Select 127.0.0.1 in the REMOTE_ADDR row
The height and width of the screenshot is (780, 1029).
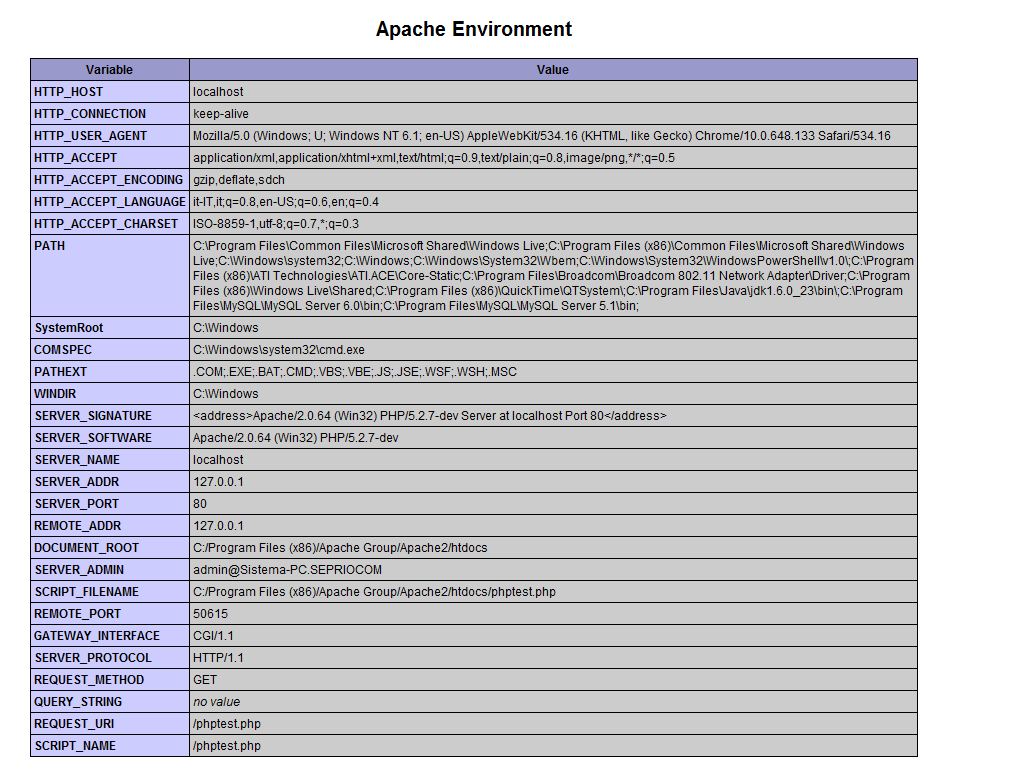(x=218, y=526)
